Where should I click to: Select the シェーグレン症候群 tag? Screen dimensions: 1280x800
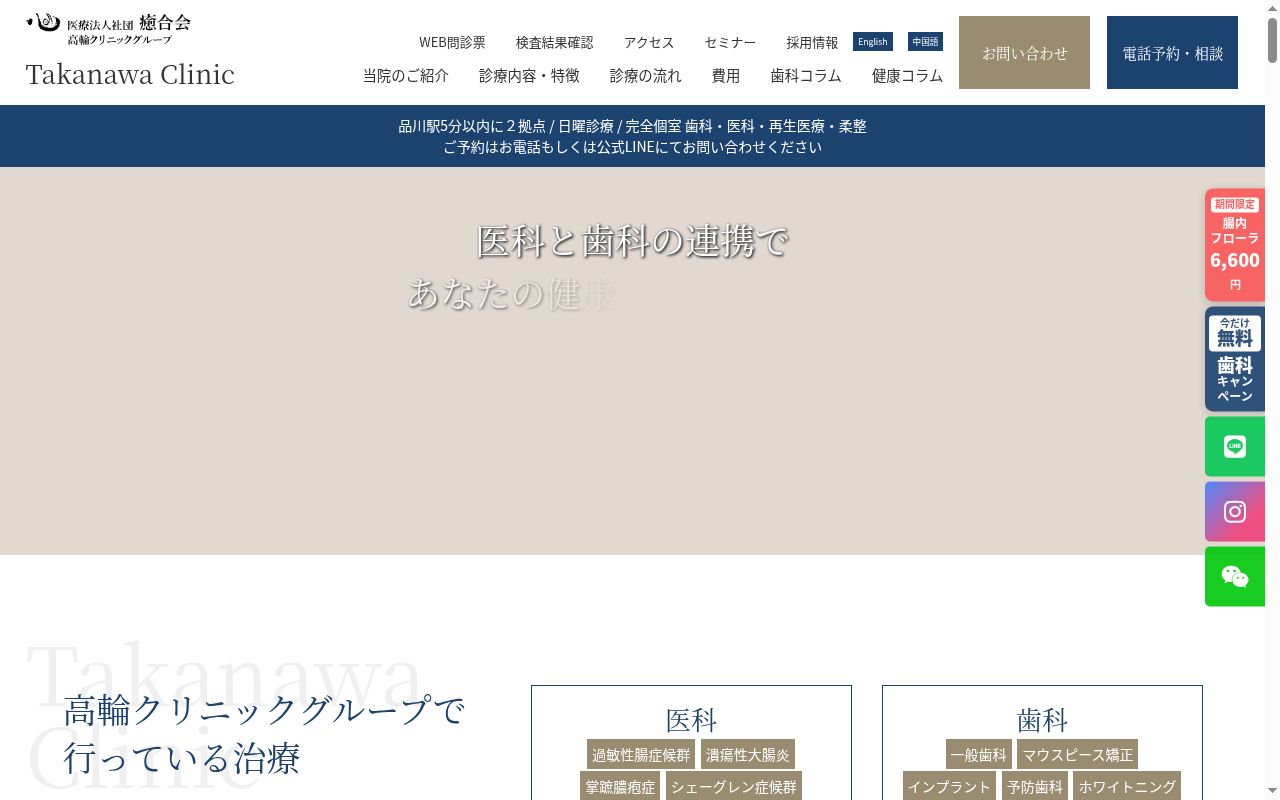734,786
